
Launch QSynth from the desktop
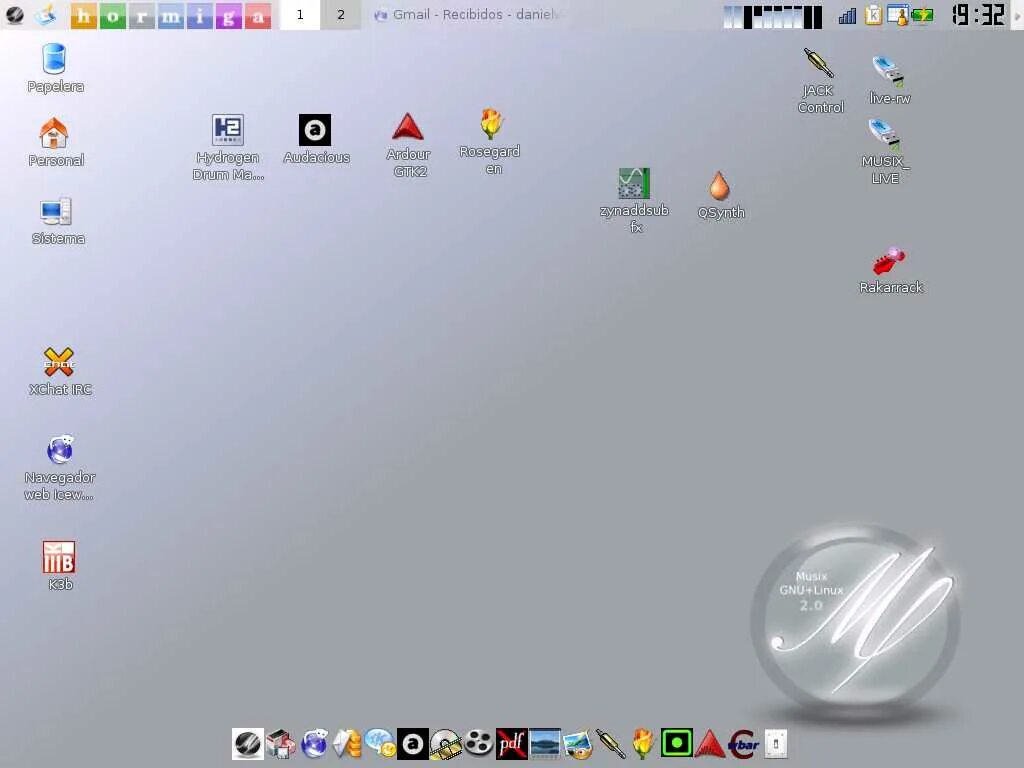point(720,195)
